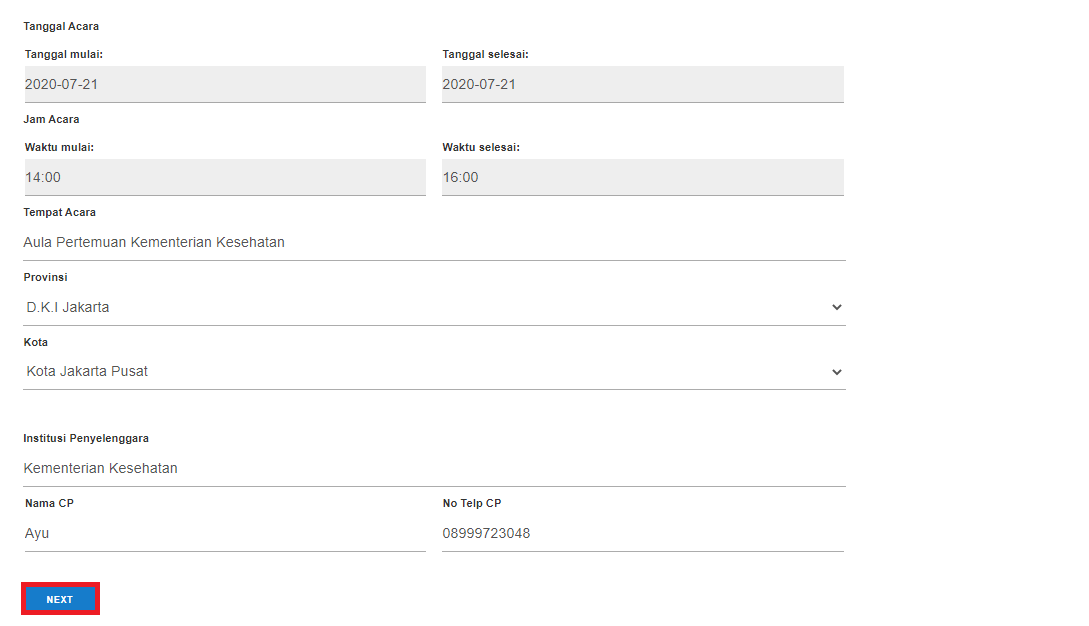
Task: Select the Waktu selesai time field
Action: 642,177
